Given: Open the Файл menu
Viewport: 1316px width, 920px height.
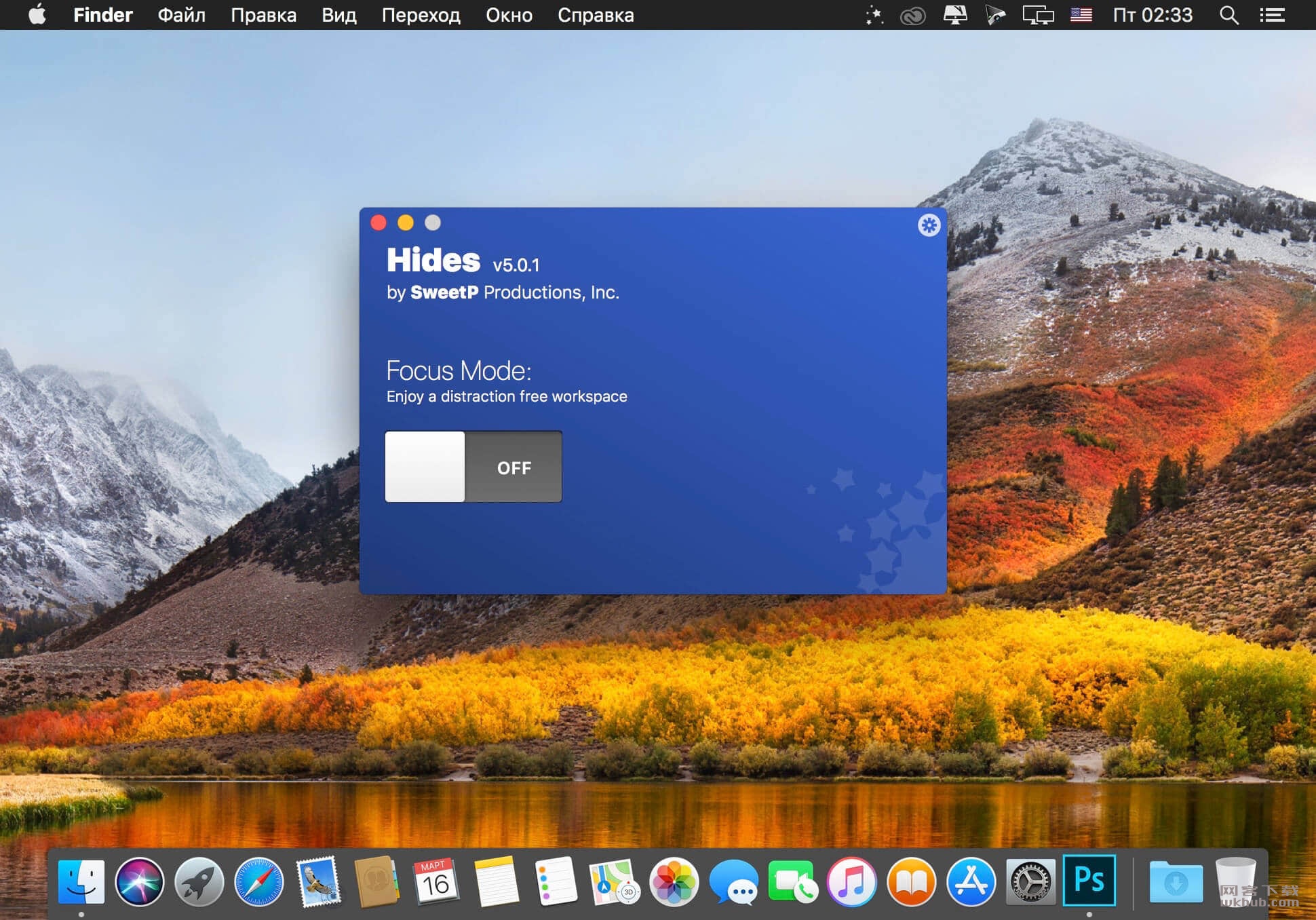Looking at the screenshot, I should point(181,15).
